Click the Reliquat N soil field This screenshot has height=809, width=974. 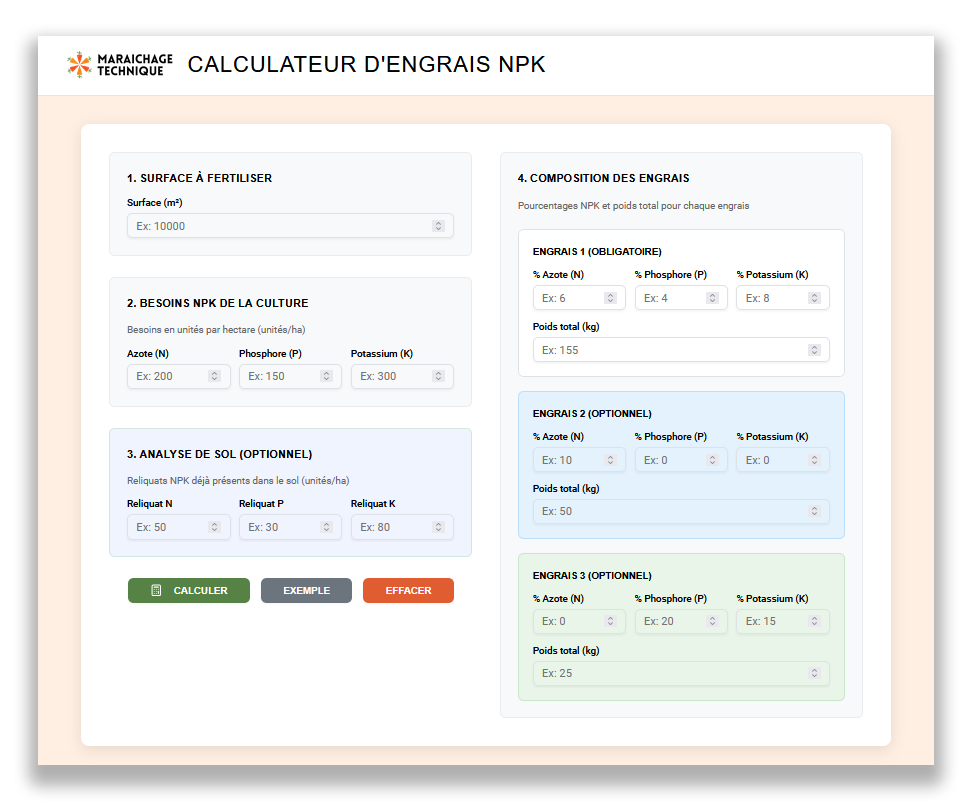pyautogui.click(x=167, y=527)
